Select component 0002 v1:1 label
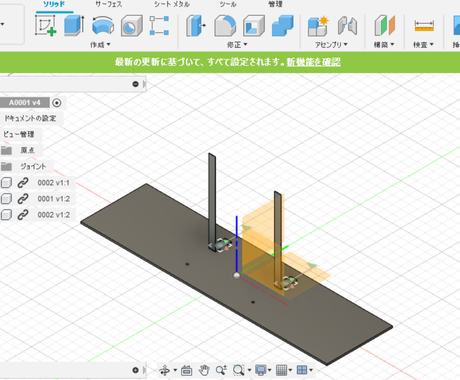The height and width of the screenshot is (380, 460). click(54, 183)
